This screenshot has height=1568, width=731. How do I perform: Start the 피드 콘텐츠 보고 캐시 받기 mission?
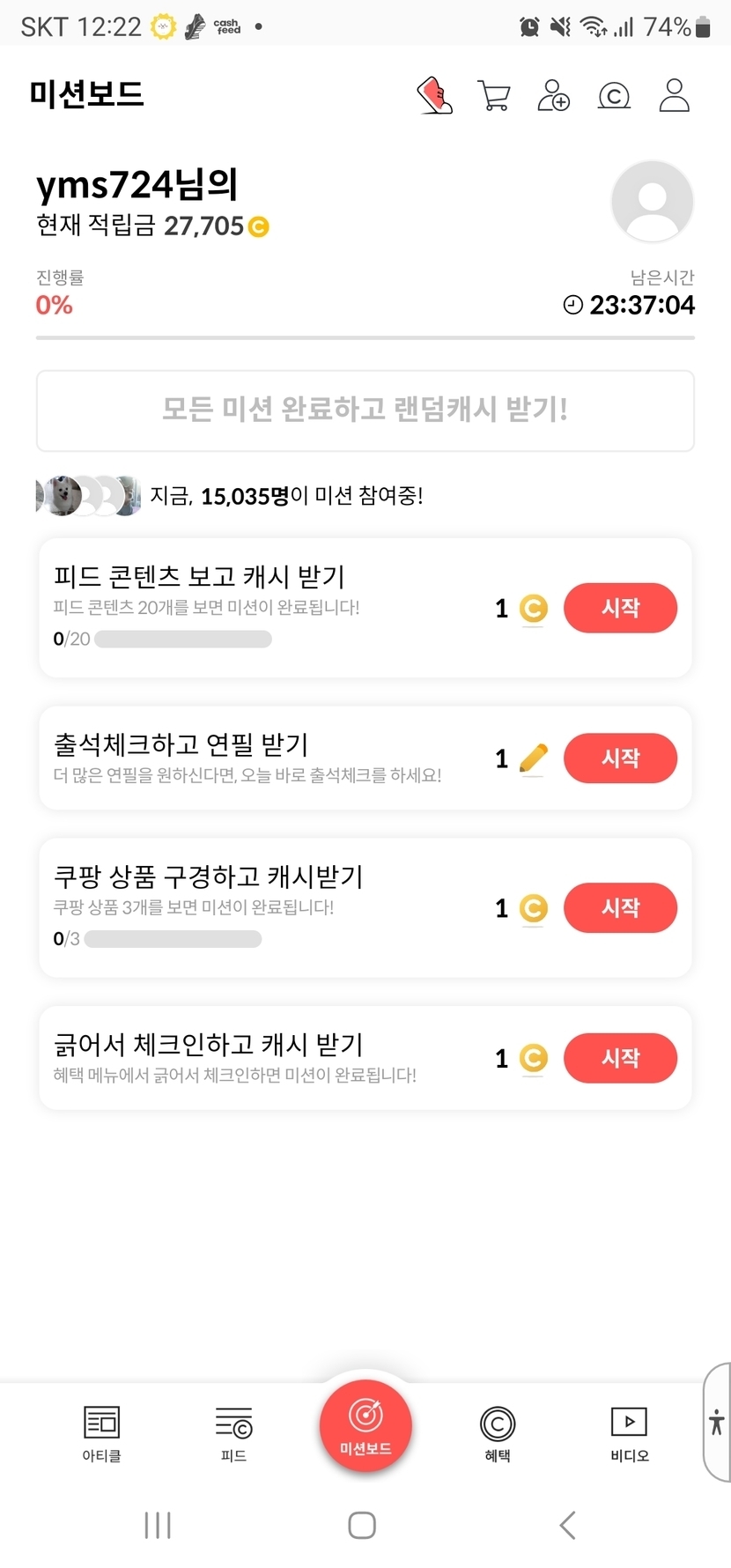pyautogui.click(x=620, y=608)
